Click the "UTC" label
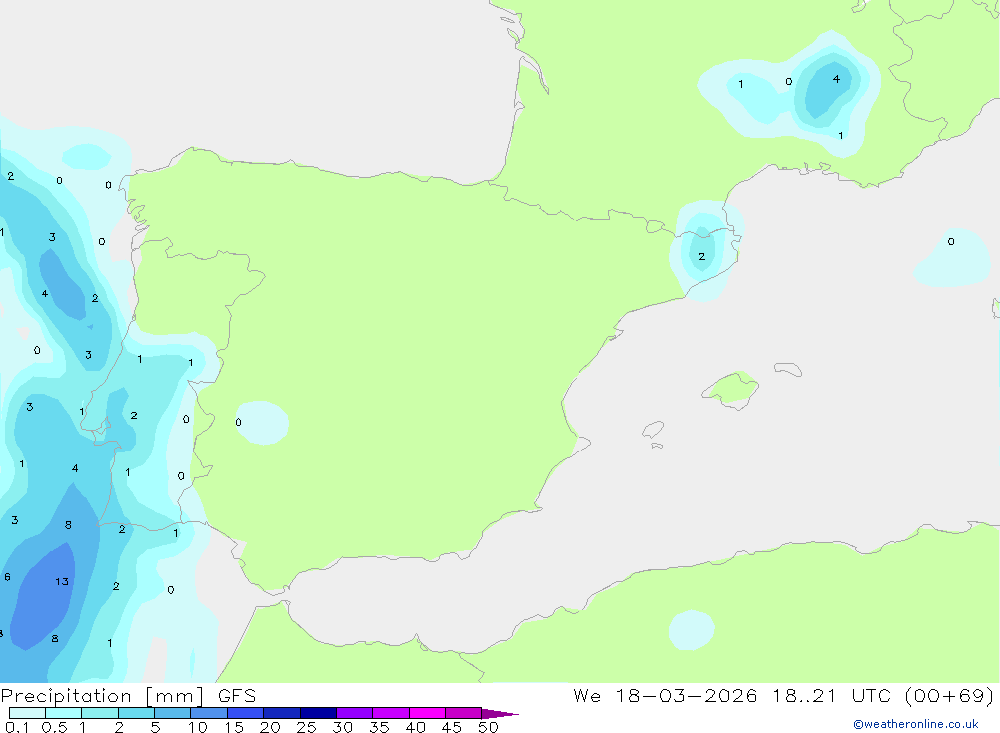Screen dimensions: 1000x733 (x=871, y=695)
